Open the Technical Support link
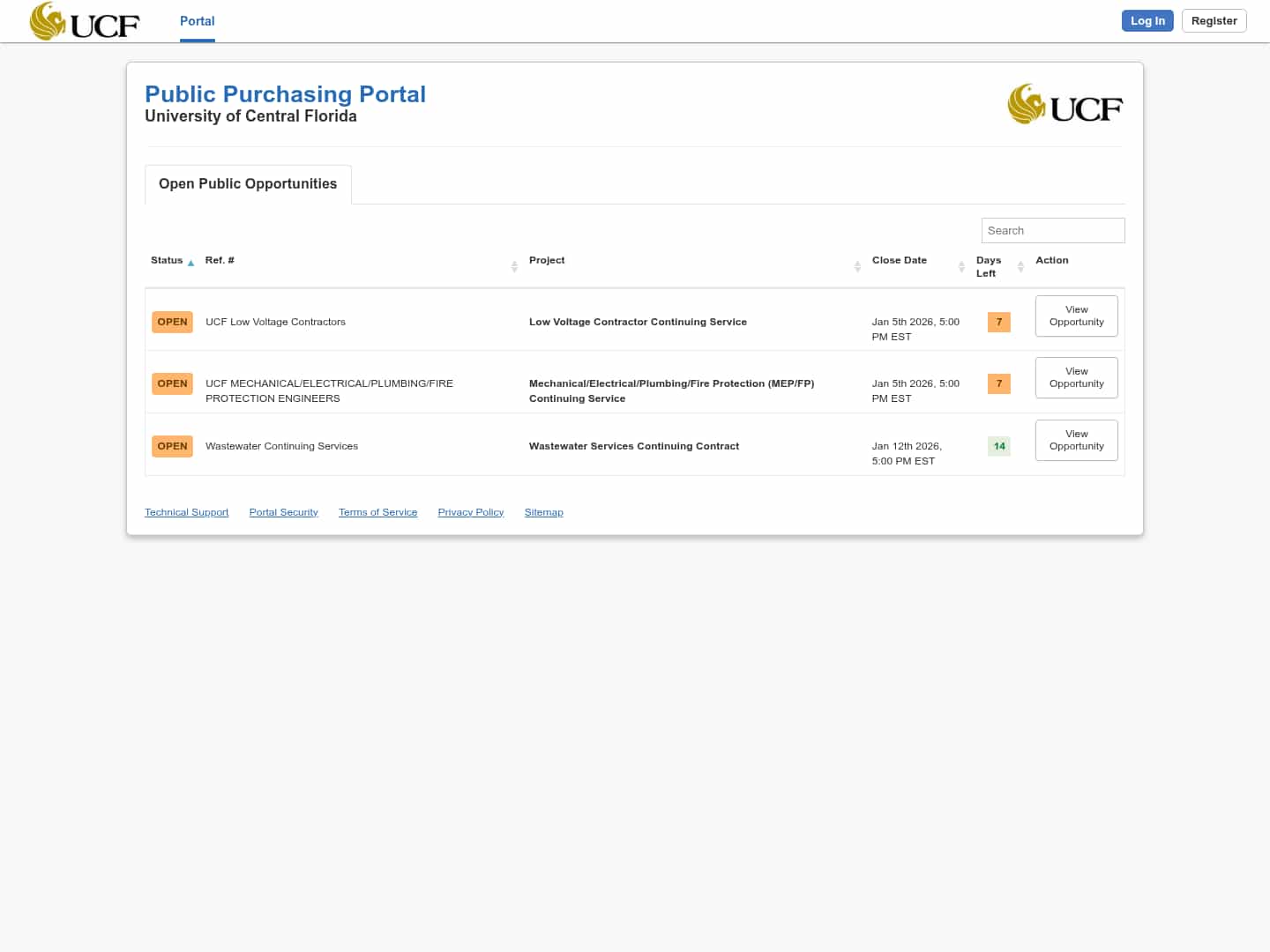The width and height of the screenshot is (1270, 952). pos(186,512)
